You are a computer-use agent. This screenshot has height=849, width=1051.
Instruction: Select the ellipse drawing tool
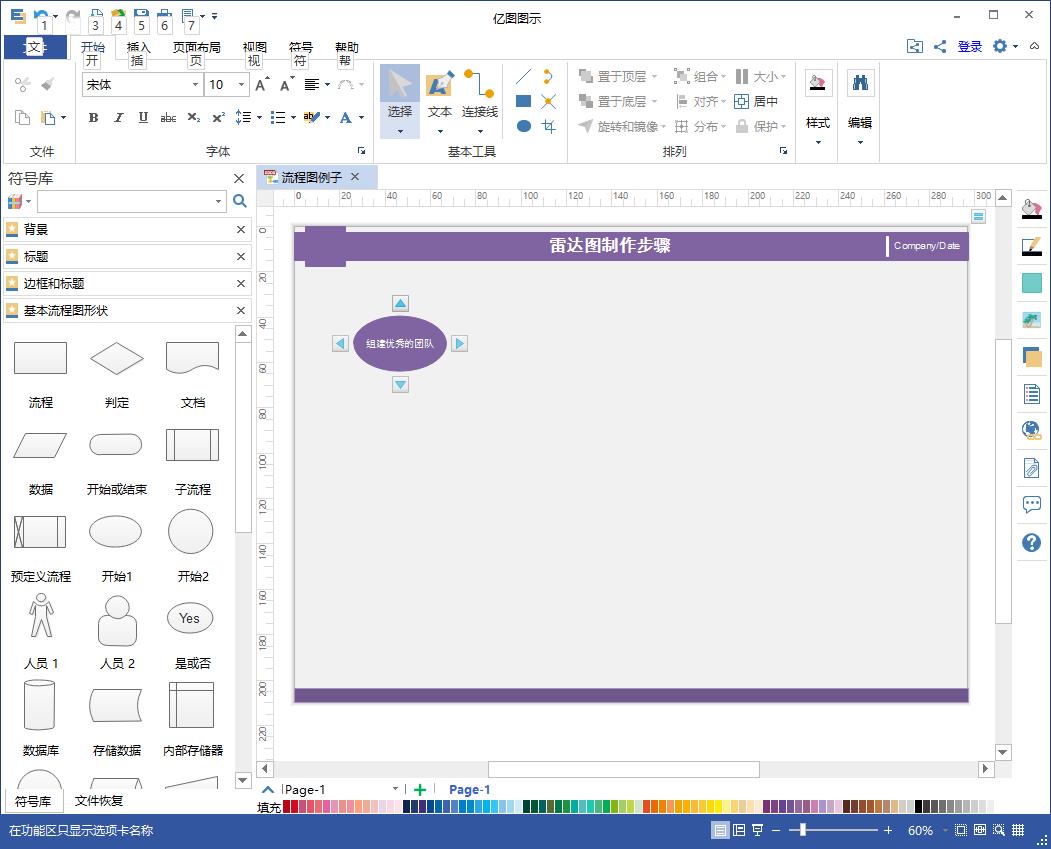click(523, 126)
